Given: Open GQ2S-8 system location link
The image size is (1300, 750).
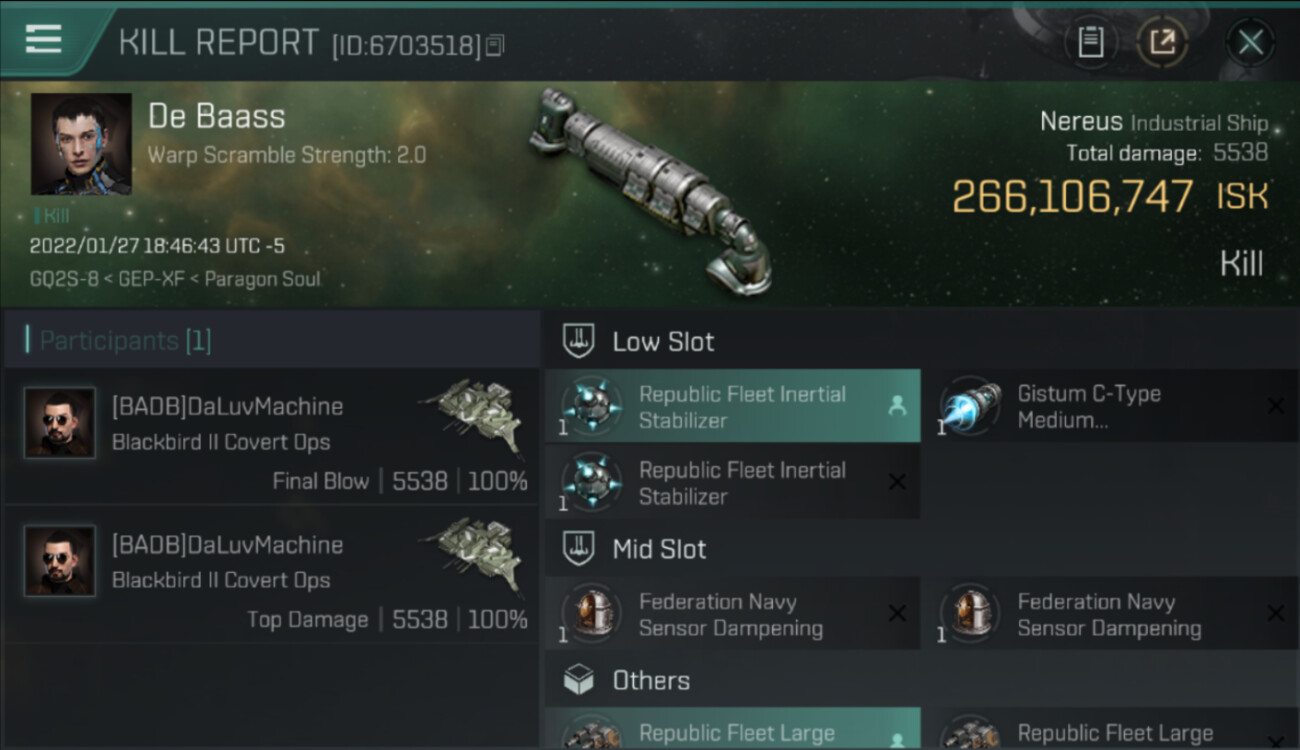Looking at the screenshot, I should (x=64, y=279).
